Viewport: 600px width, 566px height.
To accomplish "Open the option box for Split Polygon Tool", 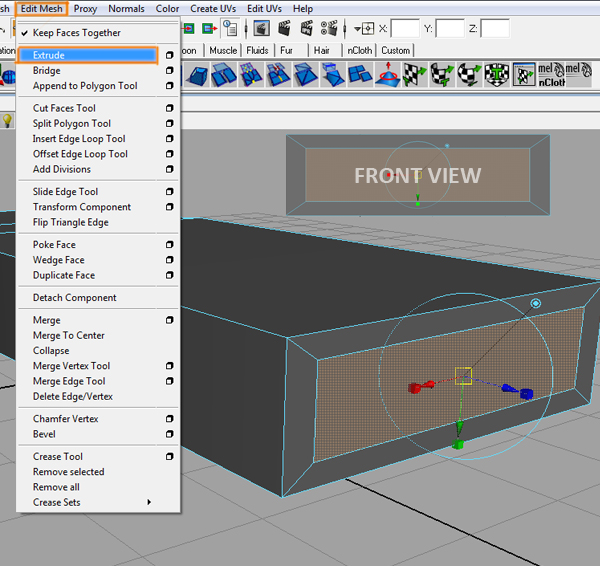I will 170,123.
